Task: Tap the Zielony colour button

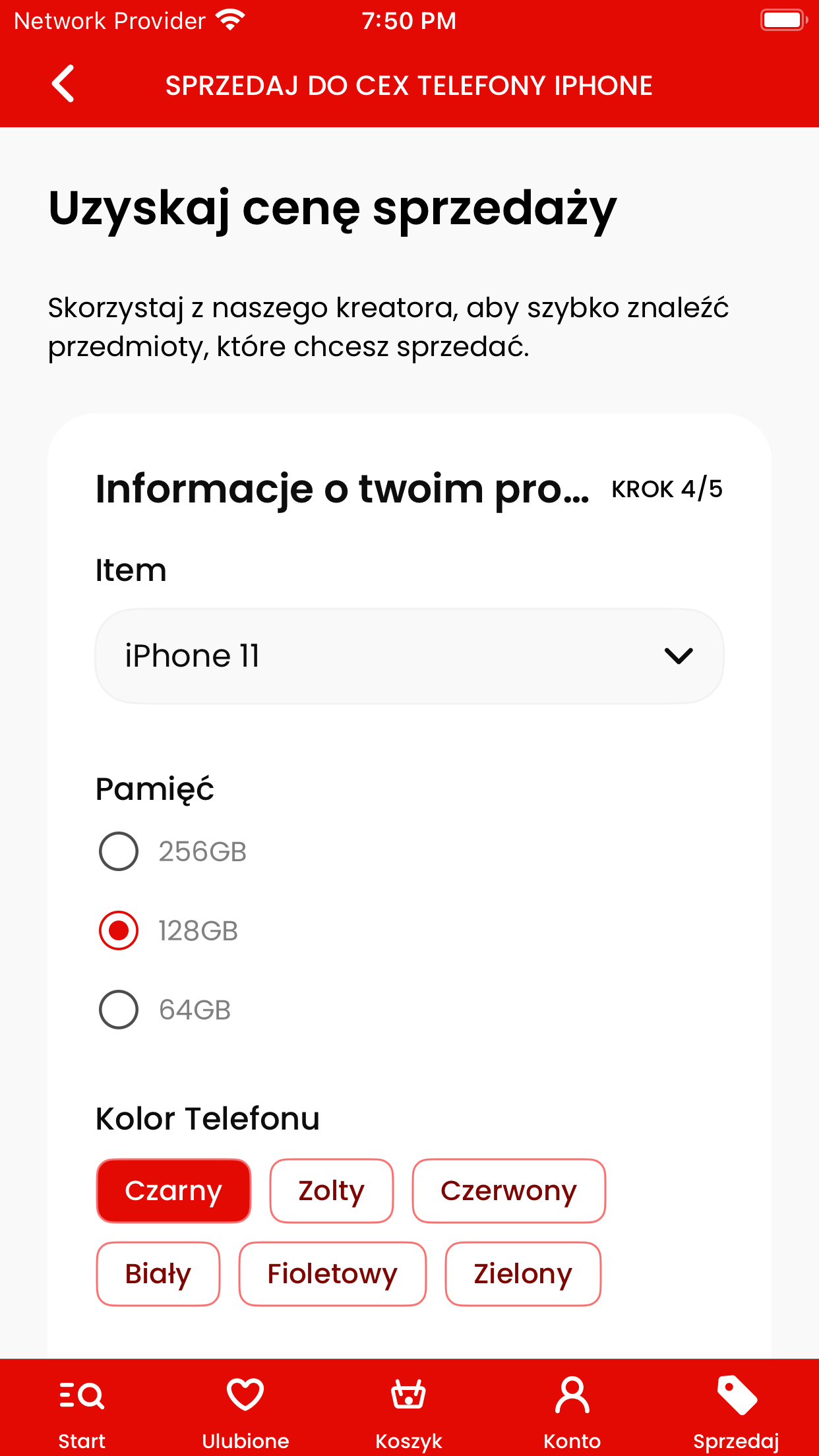Action: [523, 1274]
